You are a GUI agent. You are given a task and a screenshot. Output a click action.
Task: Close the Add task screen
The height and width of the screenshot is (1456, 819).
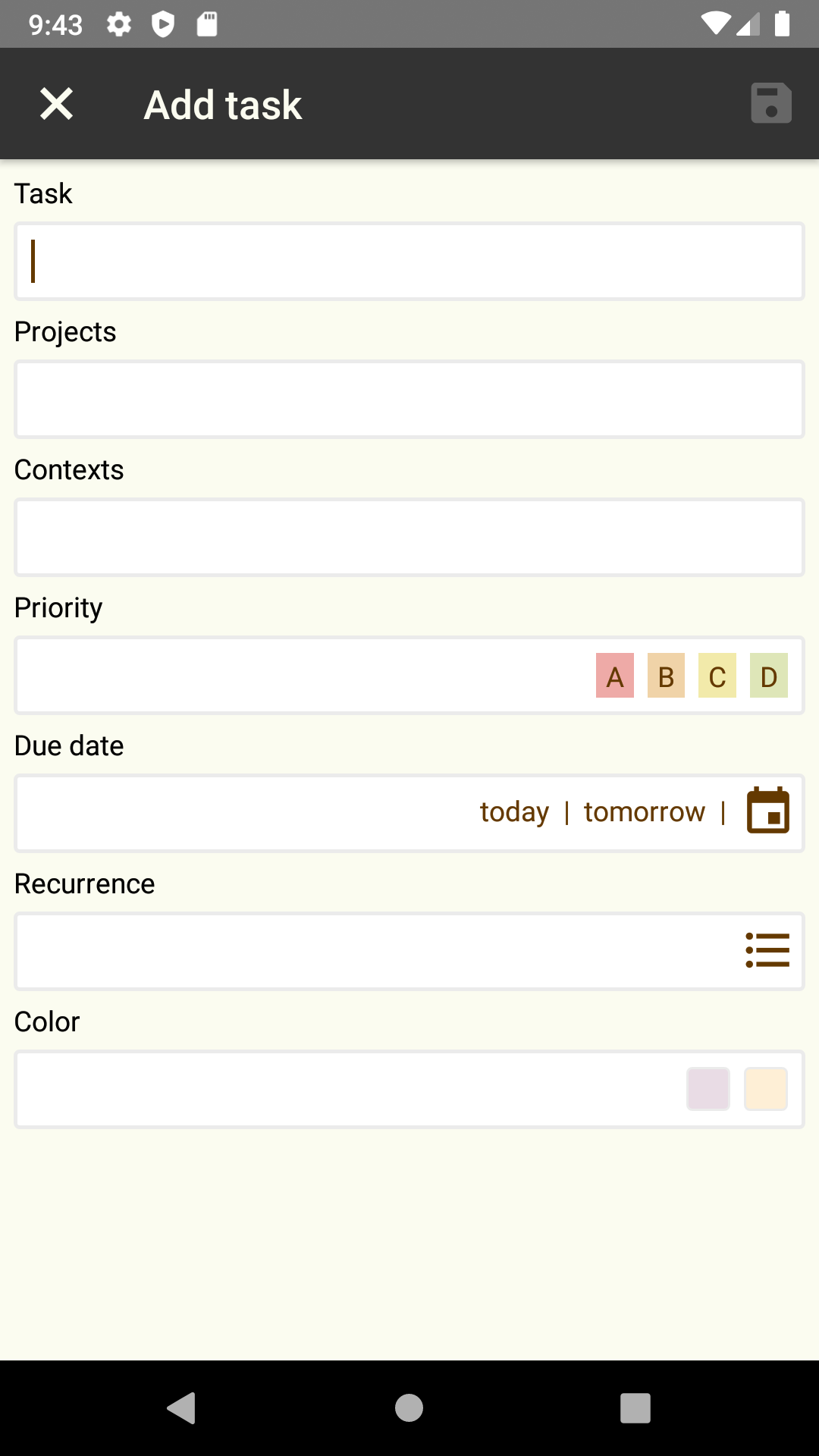point(57,104)
